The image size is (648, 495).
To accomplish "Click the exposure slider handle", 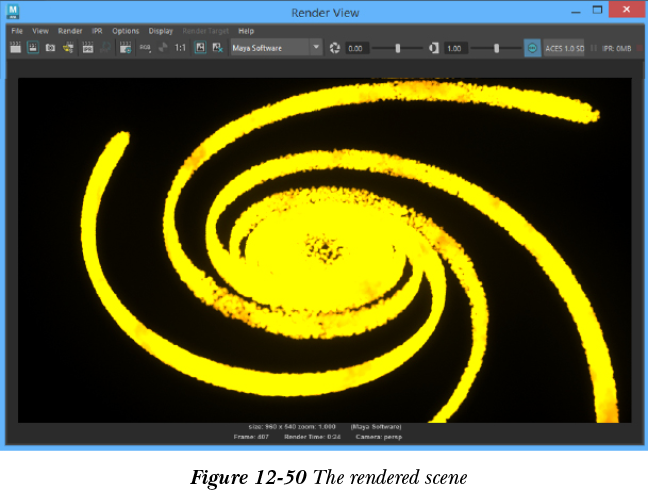I will (x=398, y=47).
